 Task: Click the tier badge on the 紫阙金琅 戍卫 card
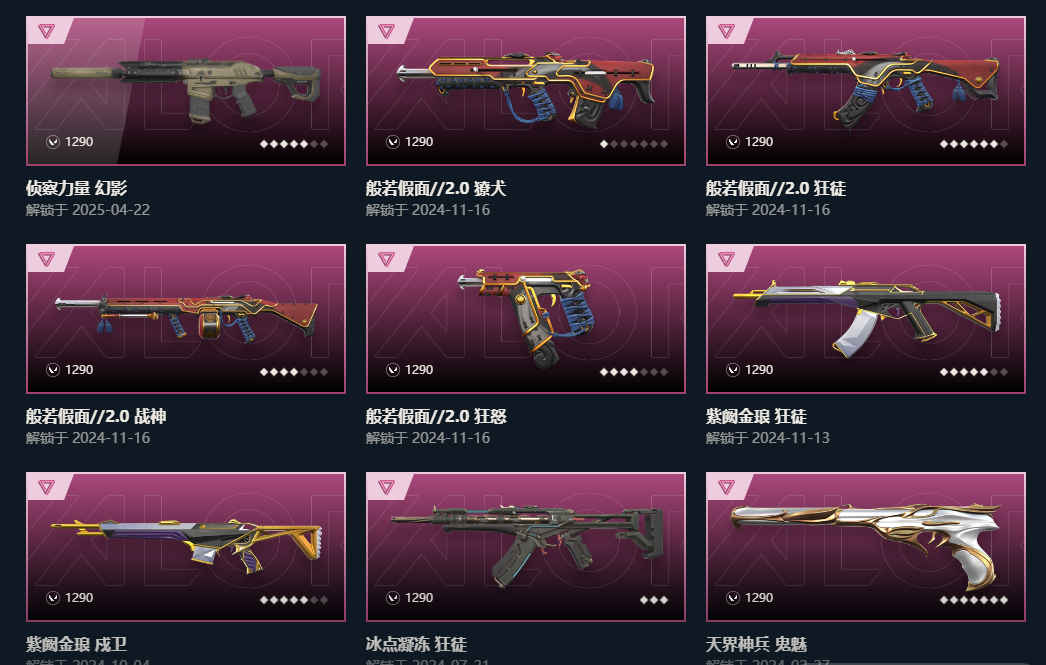(46, 487)
